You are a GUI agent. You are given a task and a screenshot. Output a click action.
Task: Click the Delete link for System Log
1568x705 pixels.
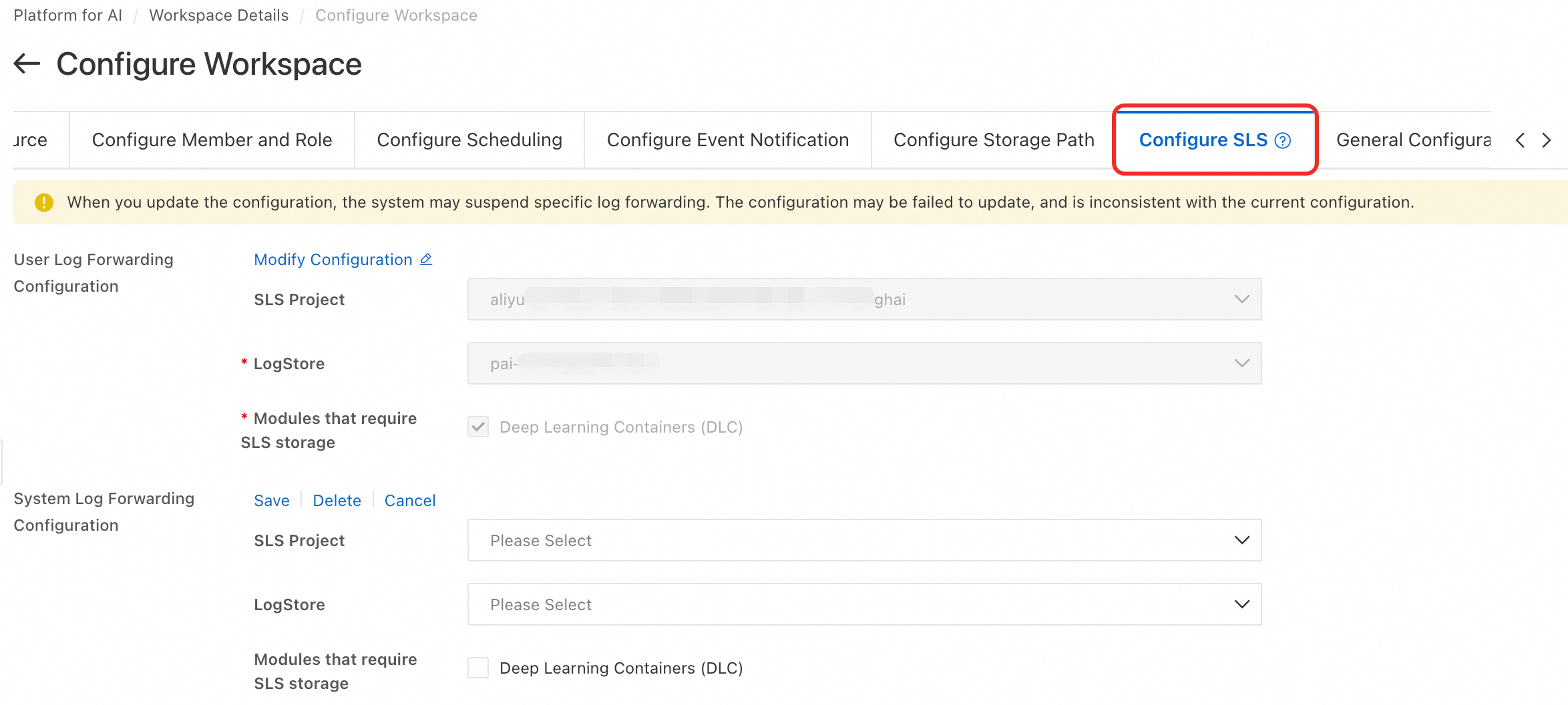click(337, 501)
